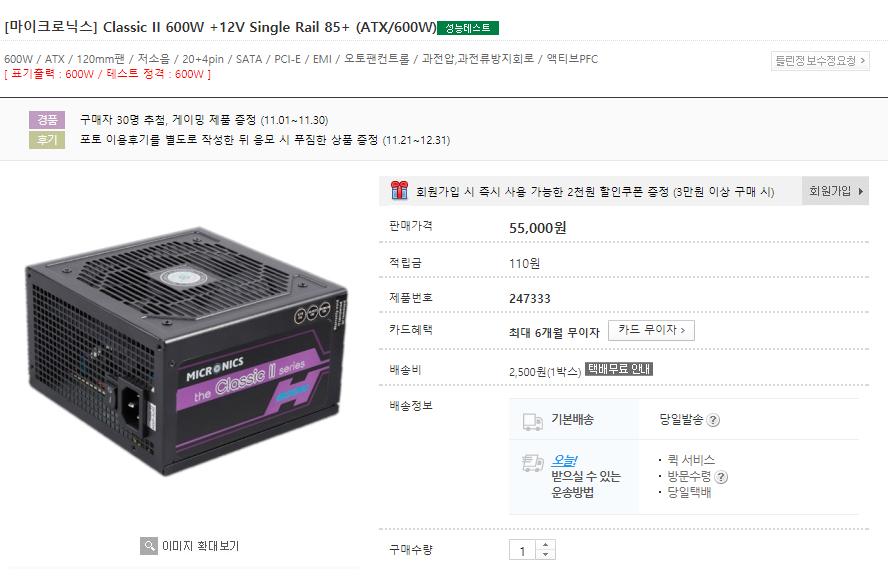This screenshot has height=569, width=888.
Task: Click the red gift box coupon icon
Action: pyautogui.click(x=399, y=190)
